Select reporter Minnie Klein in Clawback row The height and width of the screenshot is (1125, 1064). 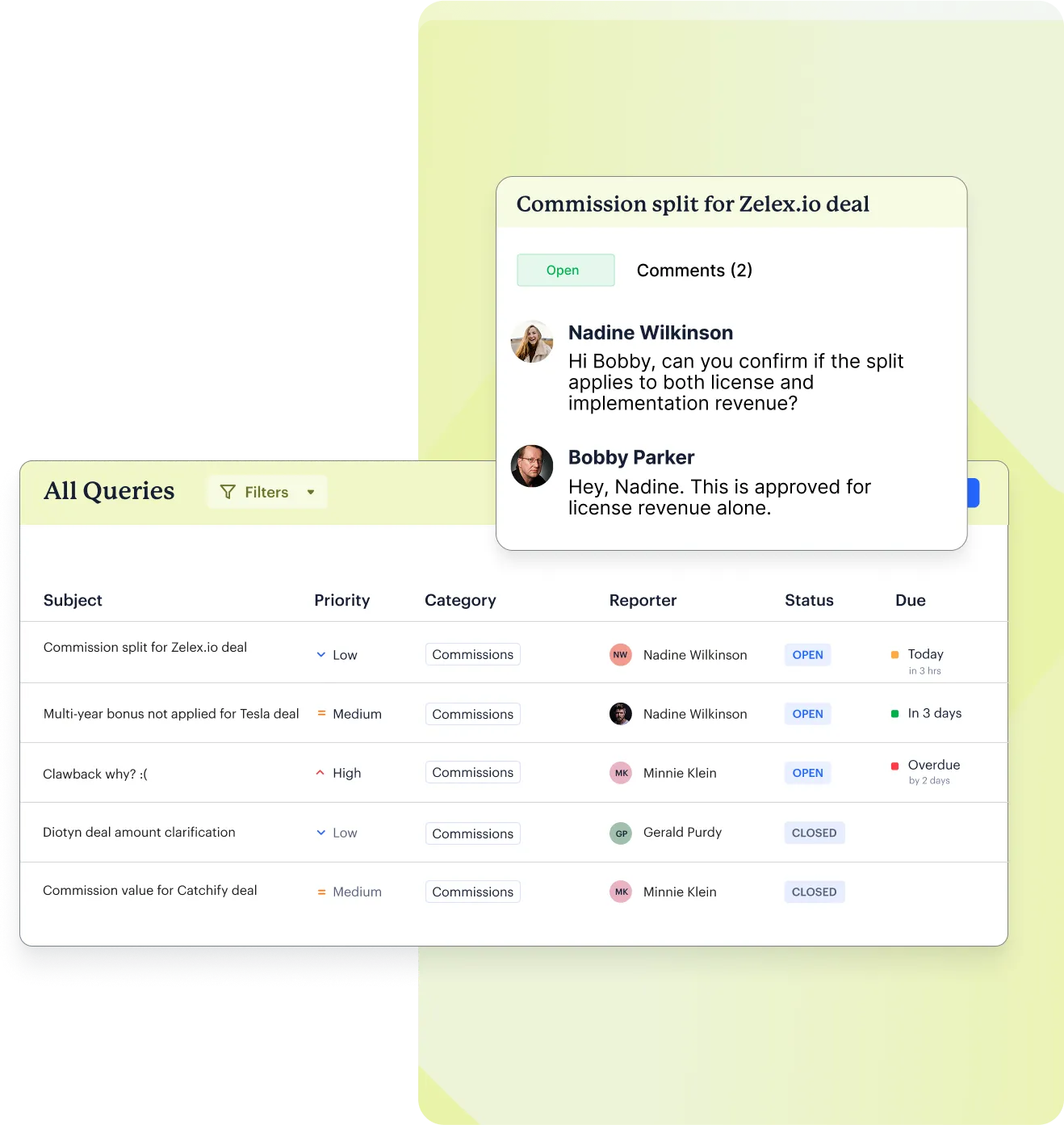(x=680, y=773)
